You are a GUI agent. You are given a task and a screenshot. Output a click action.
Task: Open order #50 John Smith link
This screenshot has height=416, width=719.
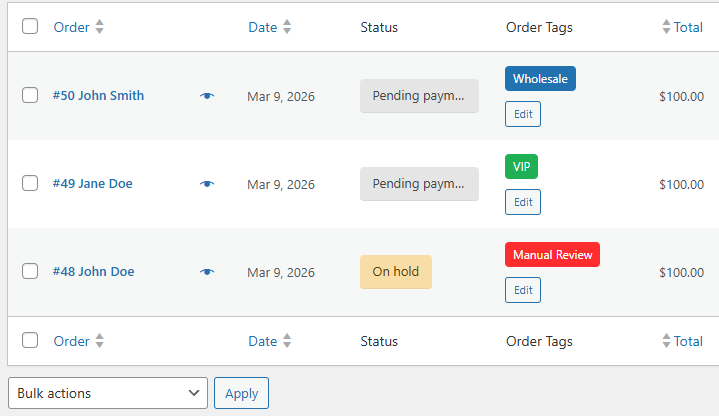pos(98,95)
